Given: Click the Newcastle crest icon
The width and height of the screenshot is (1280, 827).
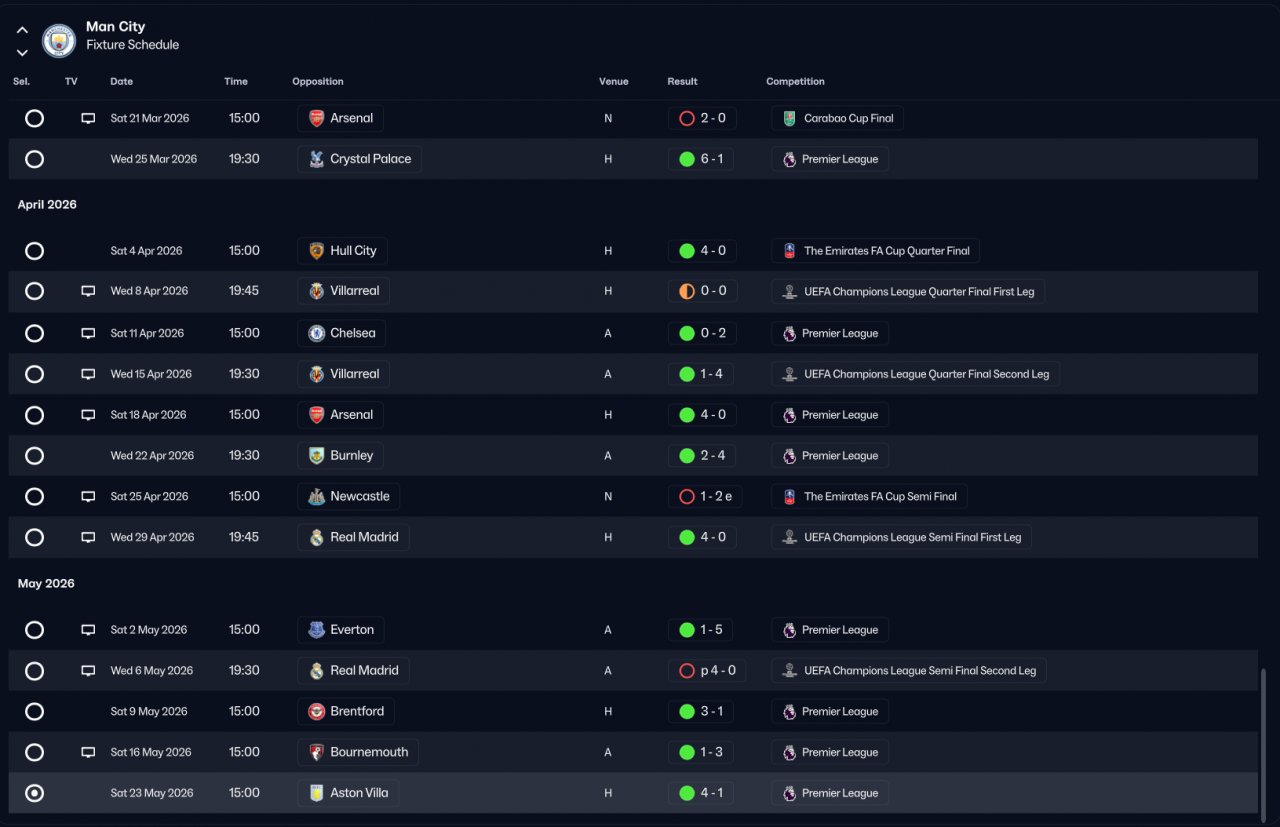Looking at the screenshot, I should (316, 496).
